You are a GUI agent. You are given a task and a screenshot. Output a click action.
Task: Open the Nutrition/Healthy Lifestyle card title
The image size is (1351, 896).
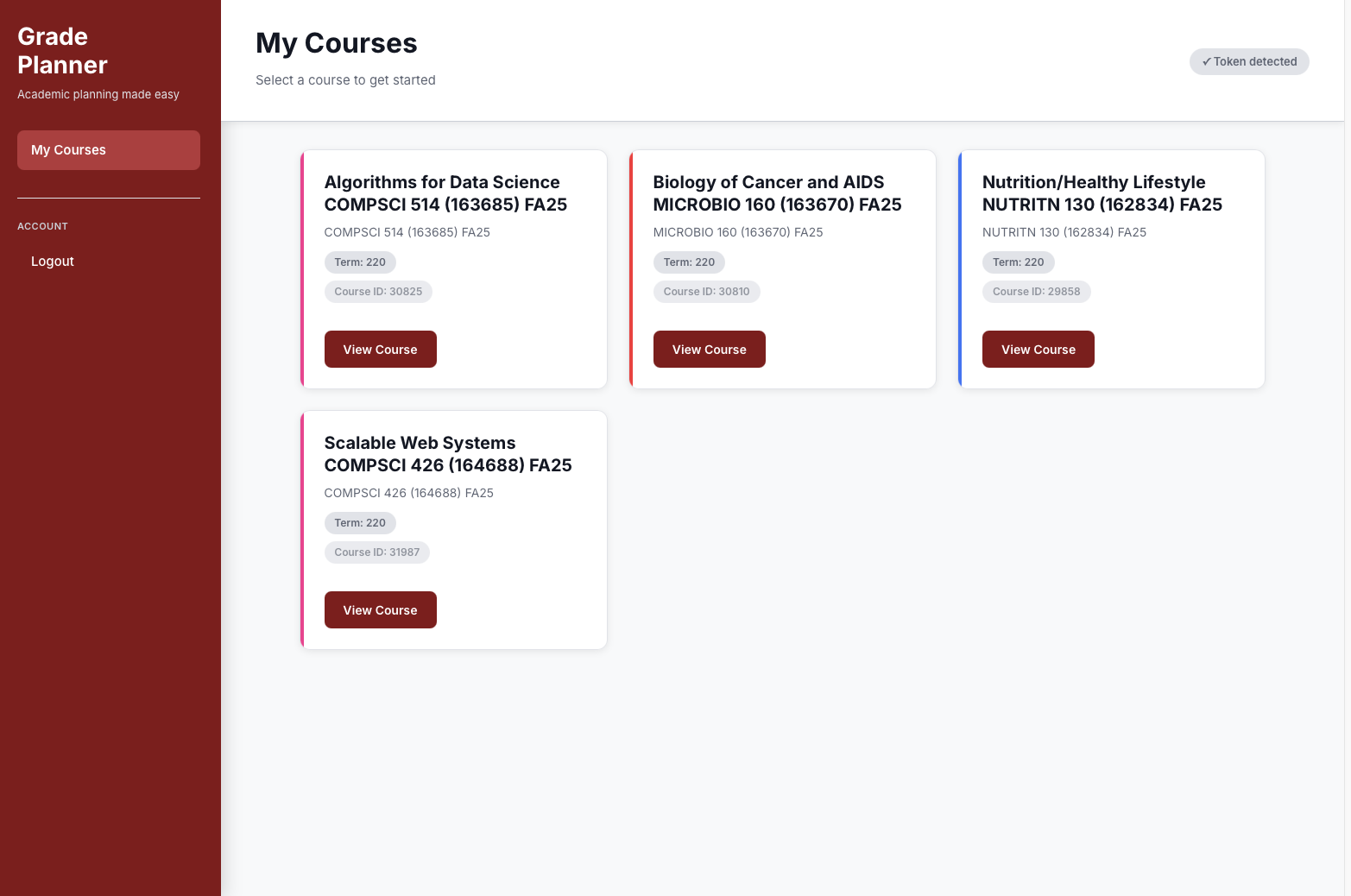1102,193
